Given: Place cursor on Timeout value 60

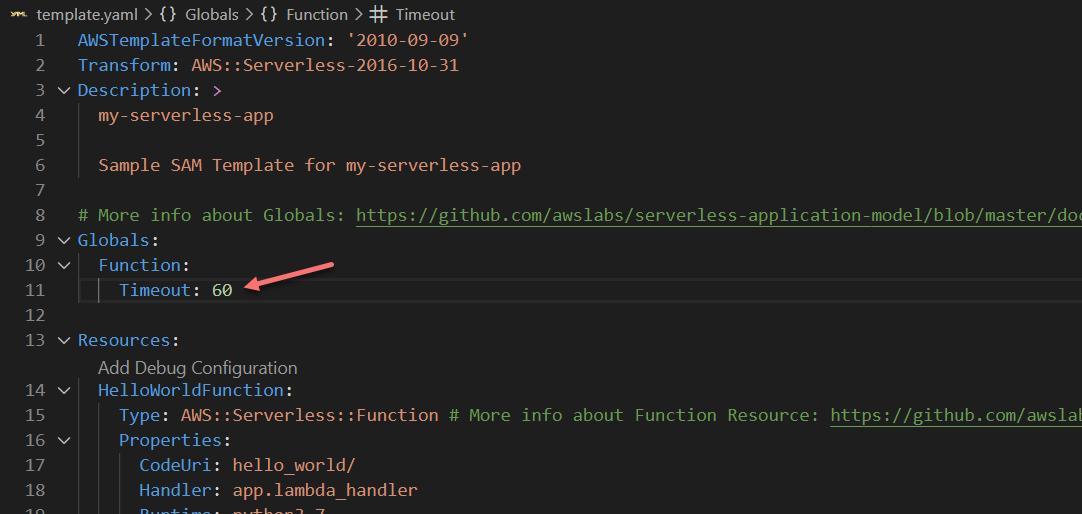Looking at the screenshot, I should [x=222, y=290].
